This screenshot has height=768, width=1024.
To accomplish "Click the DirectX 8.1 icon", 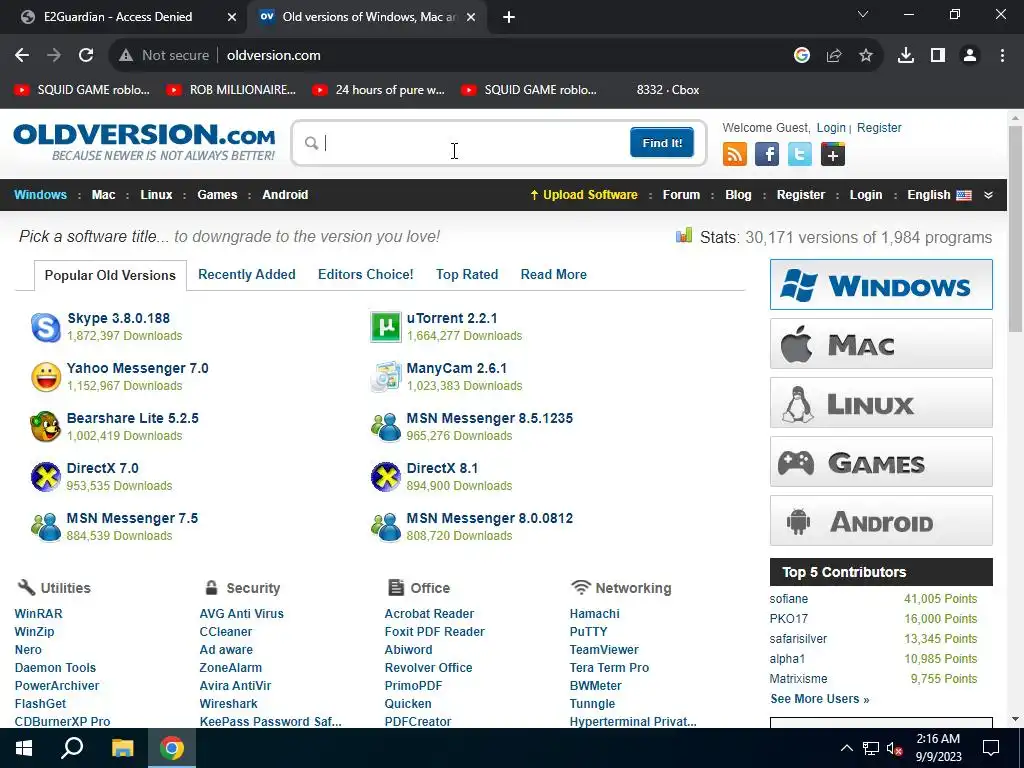I will (385, 477).
